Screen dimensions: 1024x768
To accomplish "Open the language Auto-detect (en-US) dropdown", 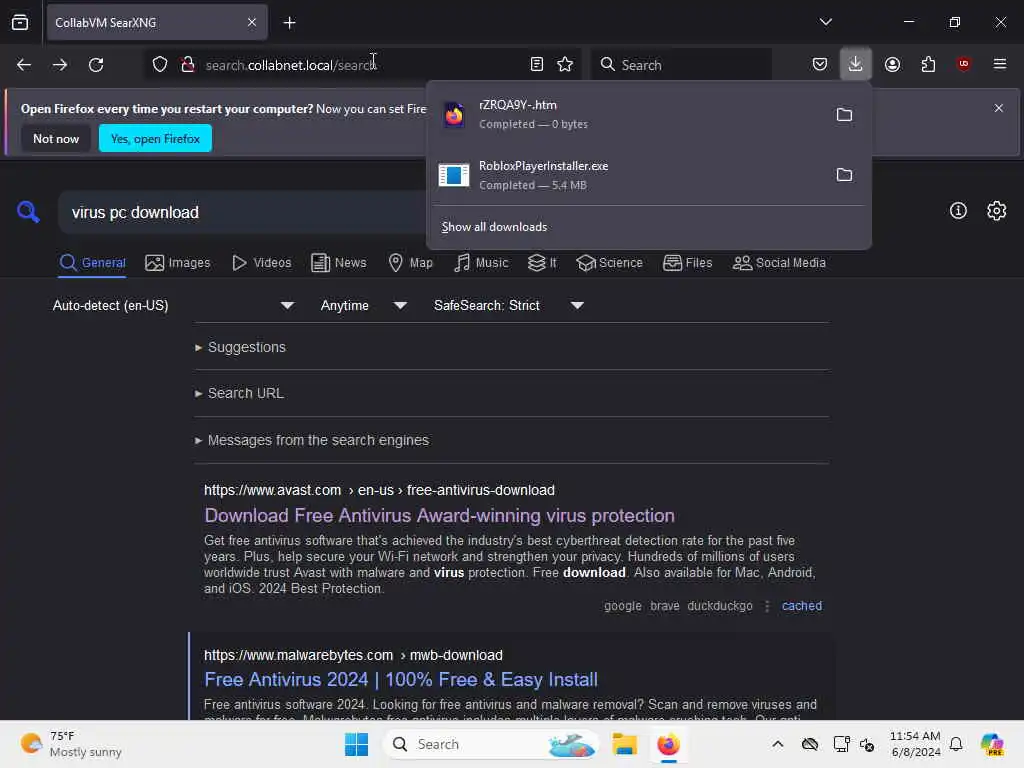I will 173,305.
